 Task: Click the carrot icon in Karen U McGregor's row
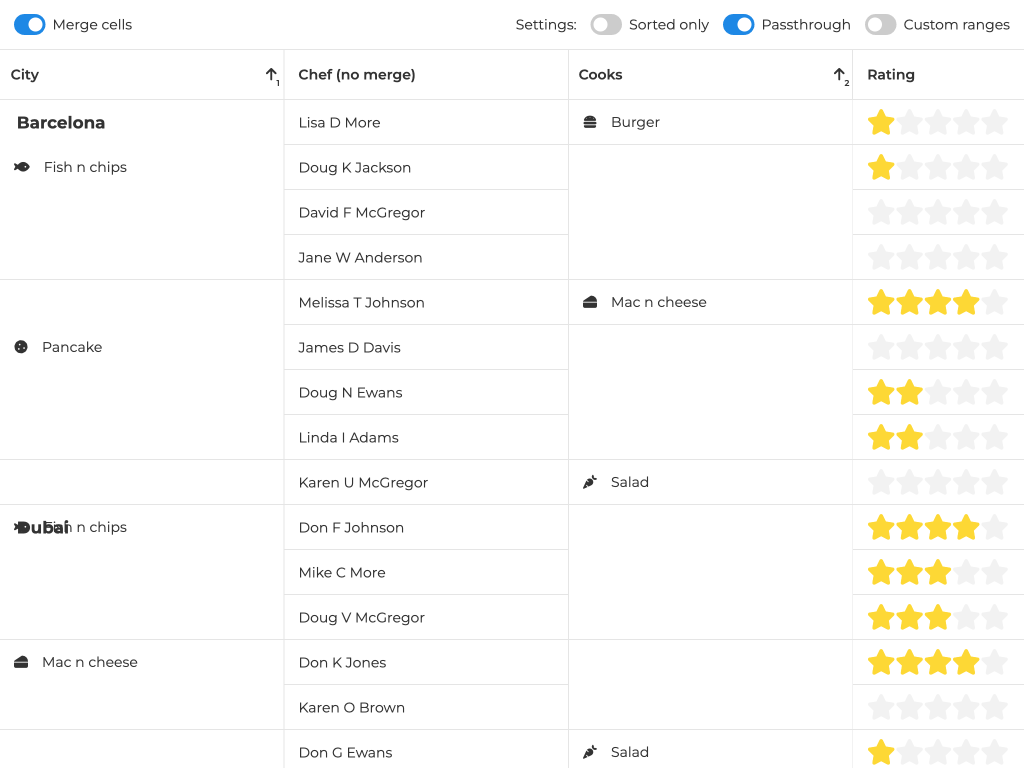590,482
